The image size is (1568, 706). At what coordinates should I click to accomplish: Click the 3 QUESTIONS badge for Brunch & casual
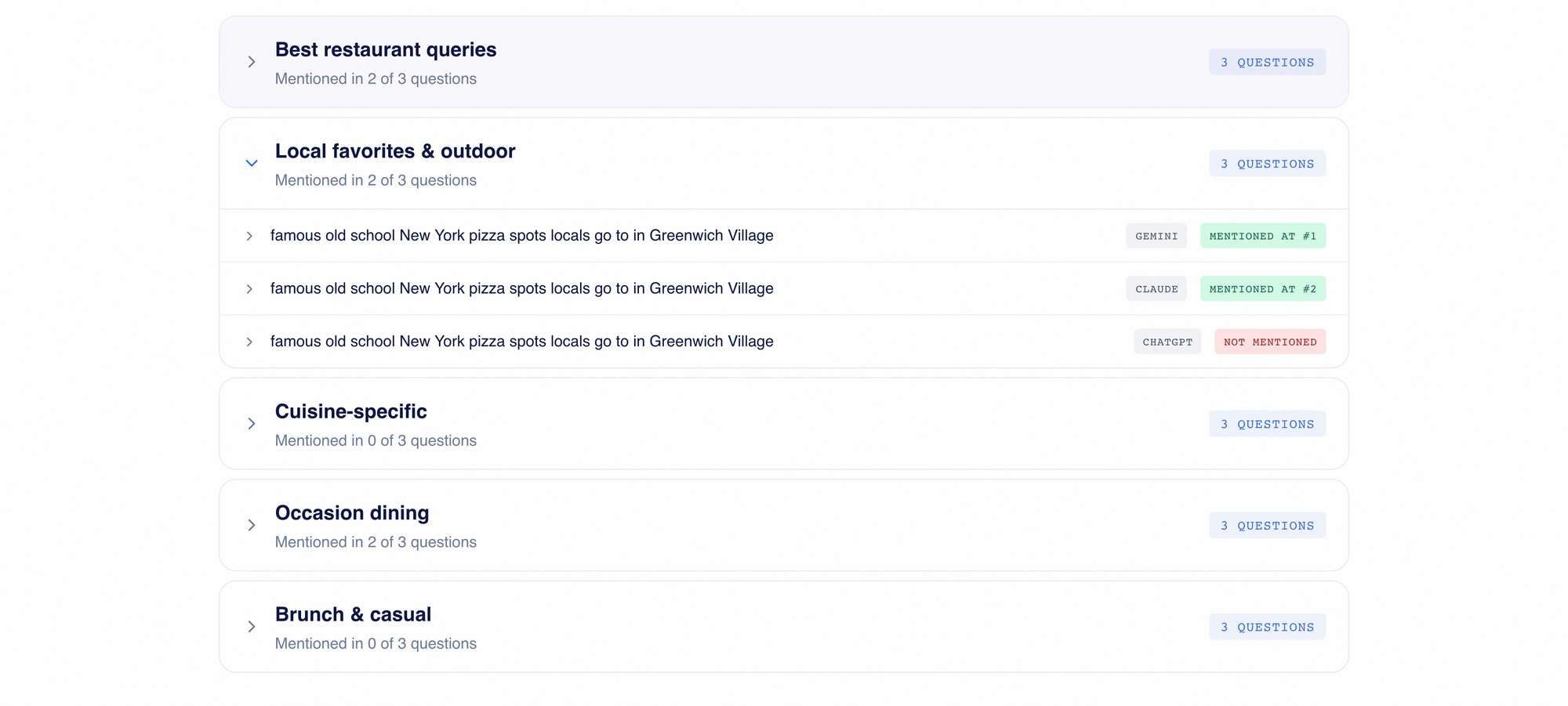click(x=1268, y=627)
